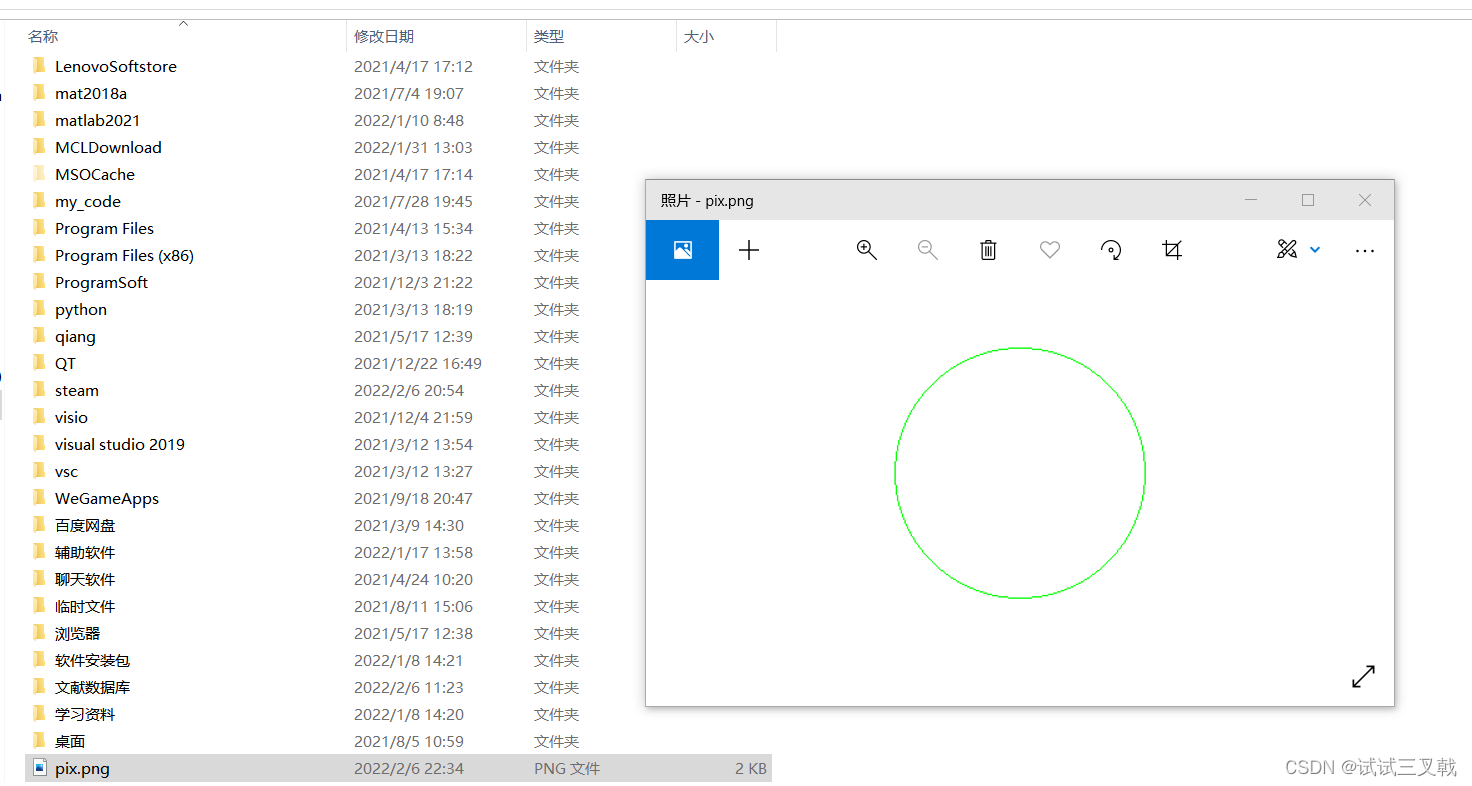This screenshot has height=786, width=1472.
Task: Open the Edit & Create dropdown chevron
Action: point(1314,250)
